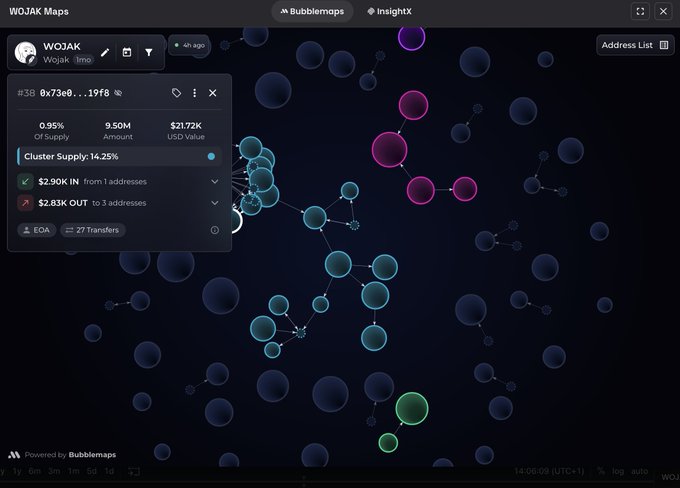The height and width of the screenshot is (488, 680).
Task: Click the green incoming arrow icon
Action: [x=25, y=182]
